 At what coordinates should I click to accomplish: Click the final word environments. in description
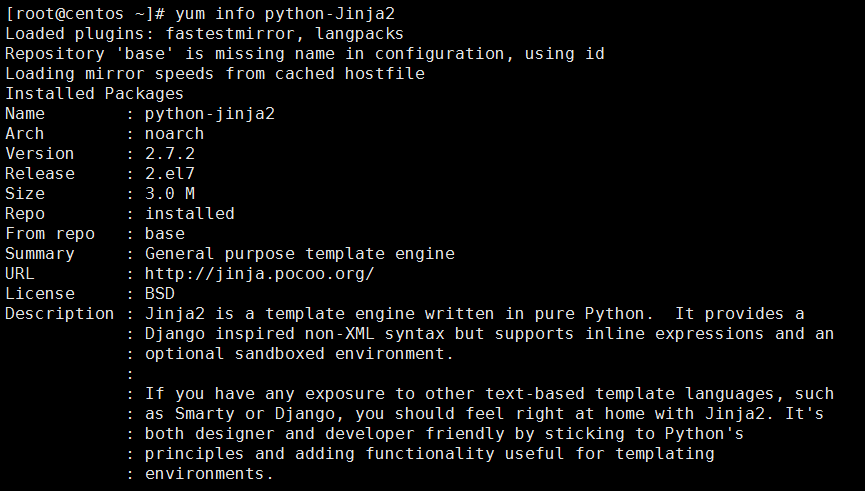209,473
